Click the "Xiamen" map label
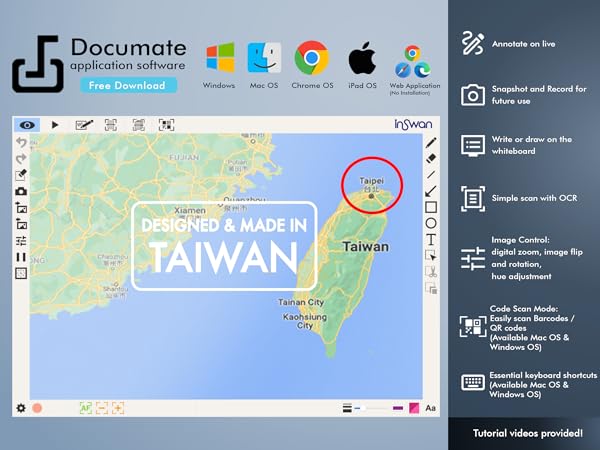 pos(190,210)
